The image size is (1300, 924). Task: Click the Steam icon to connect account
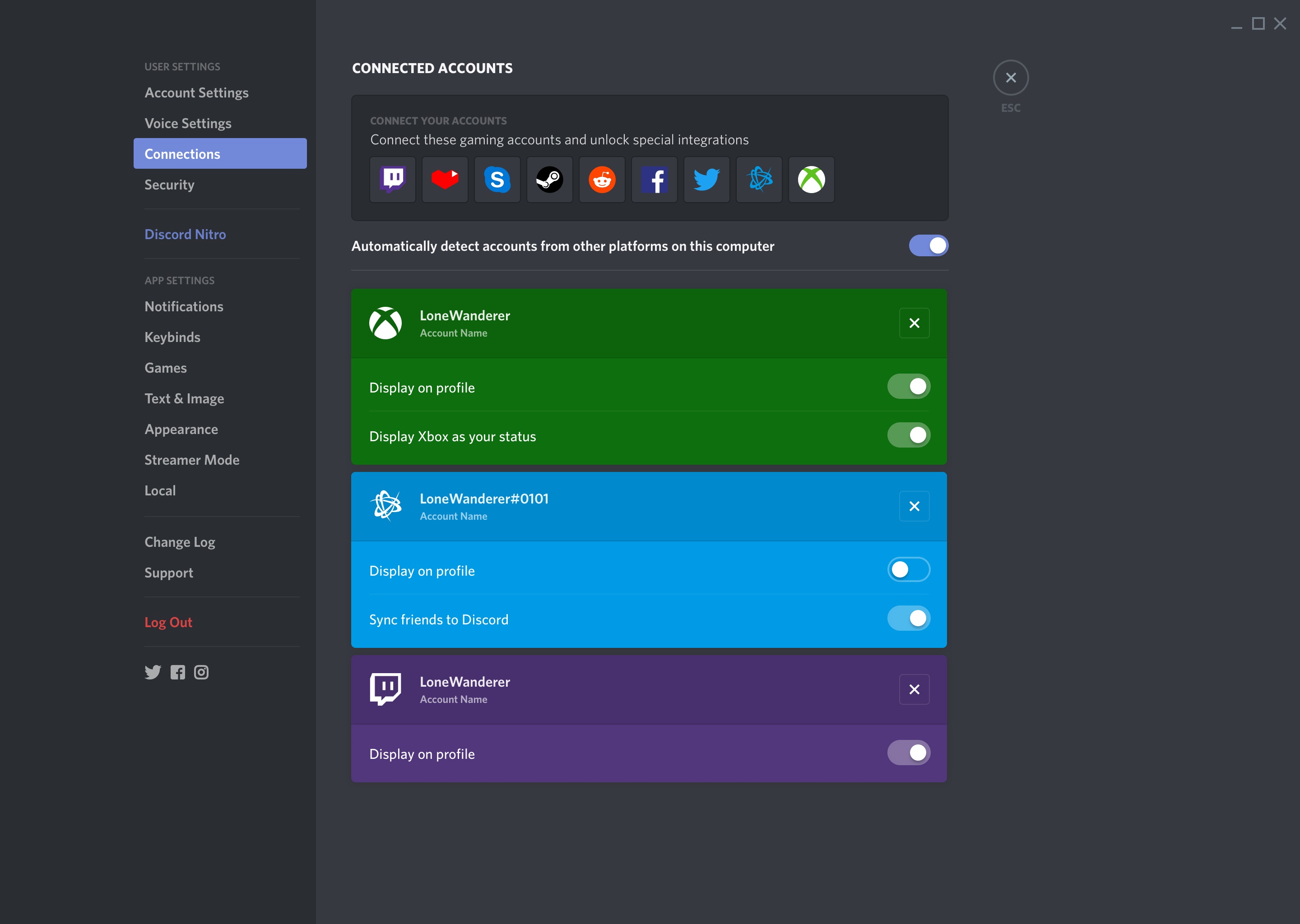click(549, 179)
